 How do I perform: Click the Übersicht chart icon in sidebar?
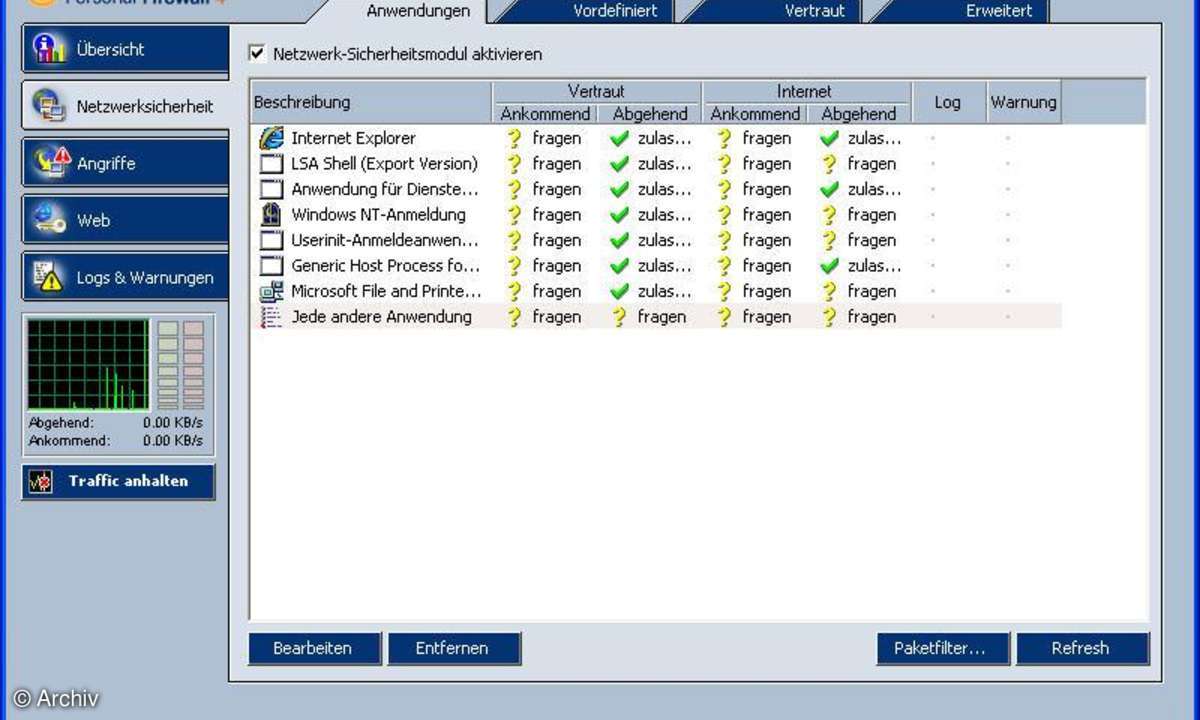pyautogui.click(x=50, y=49)
